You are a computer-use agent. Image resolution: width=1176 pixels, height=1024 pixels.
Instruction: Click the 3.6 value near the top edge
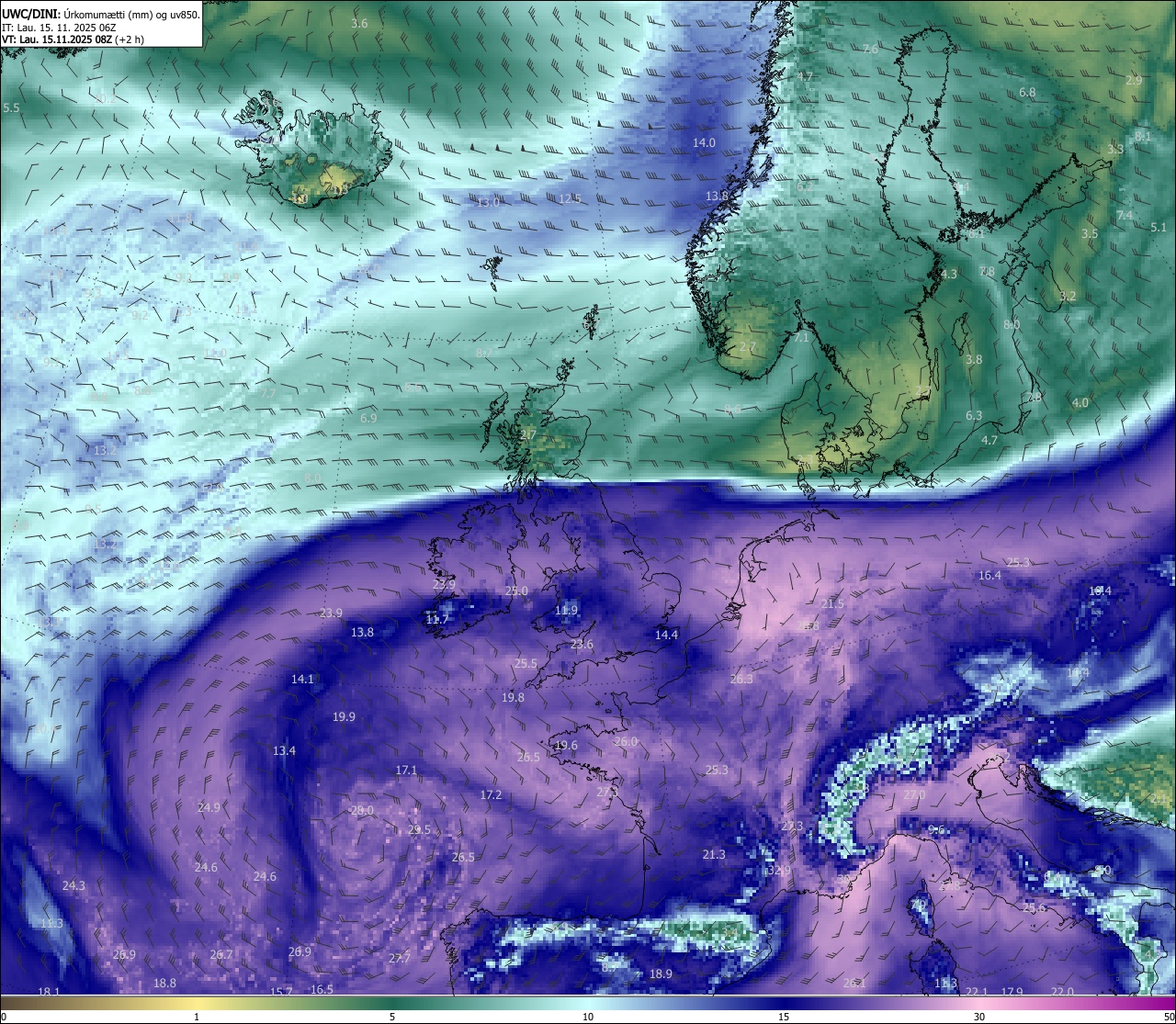click(x=359, y=23)
